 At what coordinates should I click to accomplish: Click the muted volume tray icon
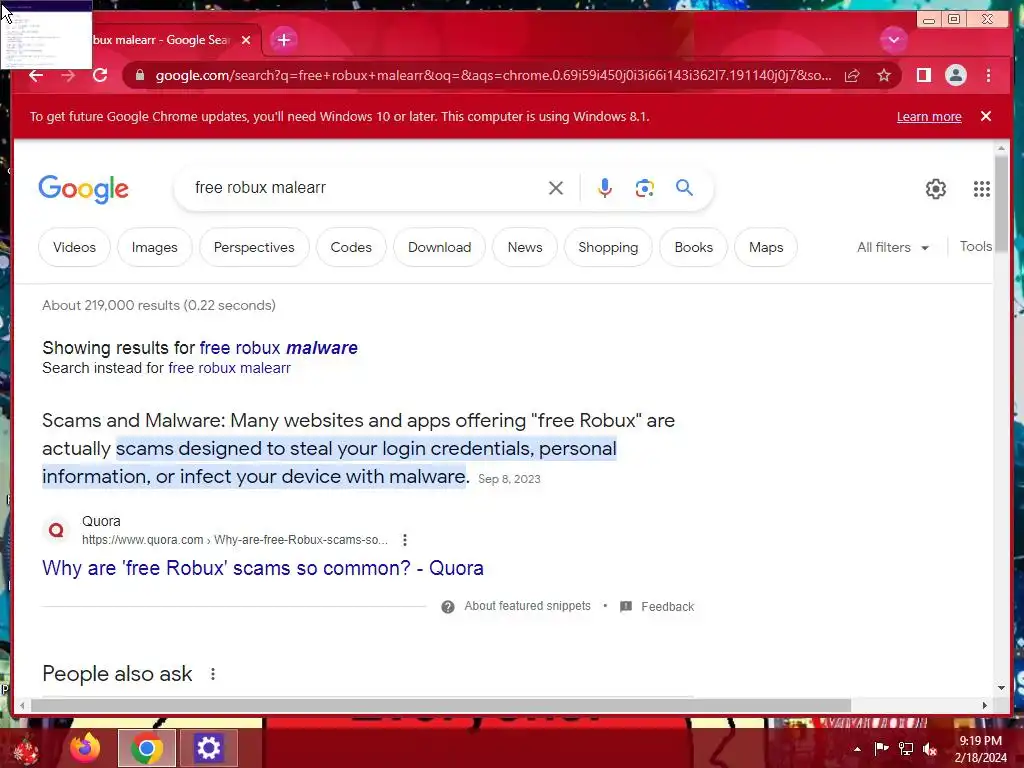[930, 749]
